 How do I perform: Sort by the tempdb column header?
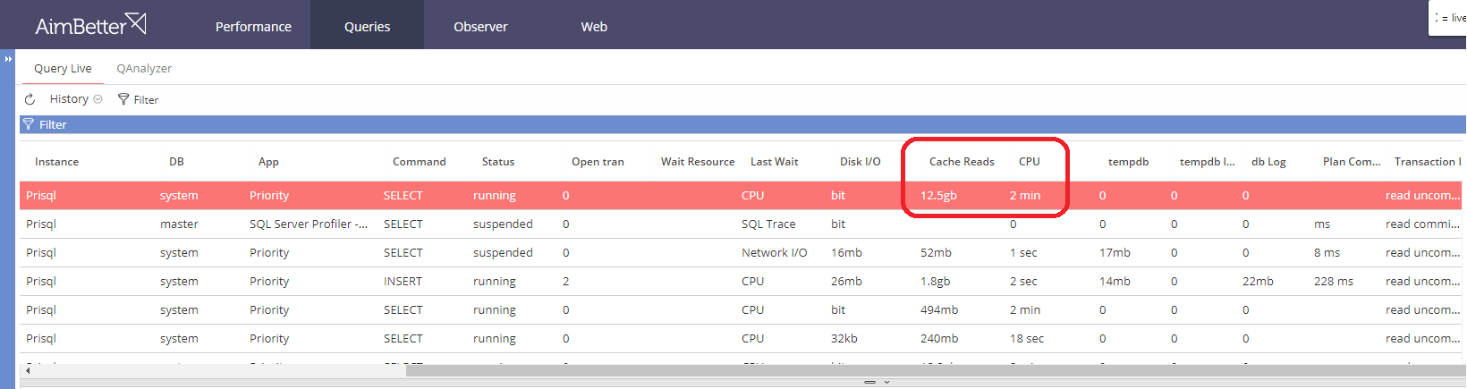[x=1127, y=161]
